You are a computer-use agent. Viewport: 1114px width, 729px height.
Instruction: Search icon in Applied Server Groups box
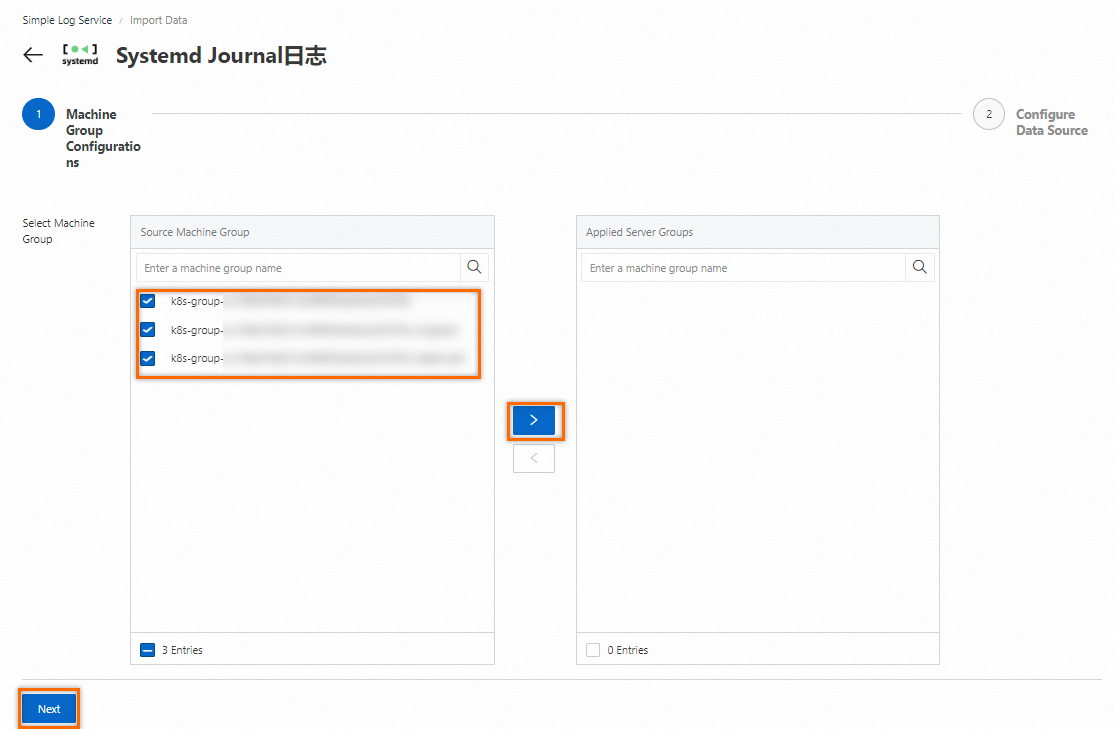pos(919,267)
